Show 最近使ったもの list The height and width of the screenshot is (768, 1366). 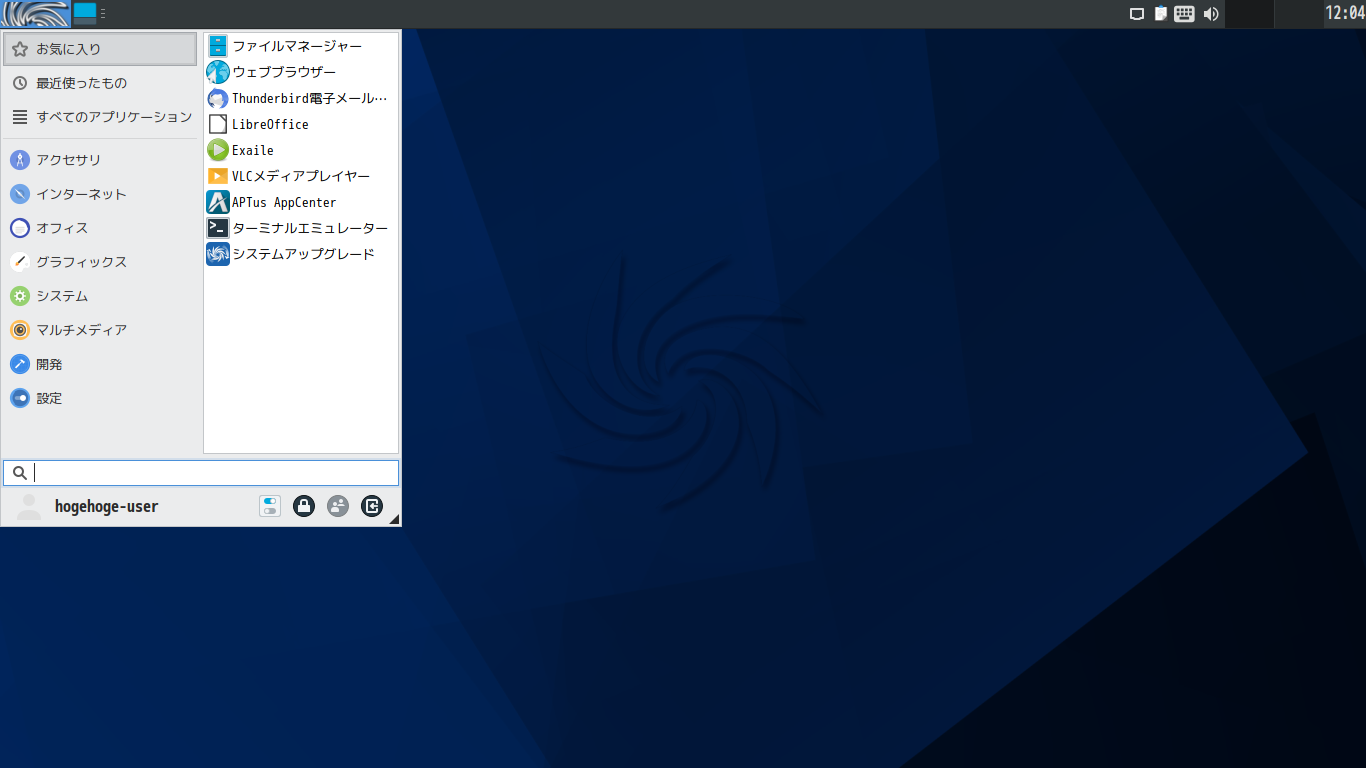click(100, 83)
